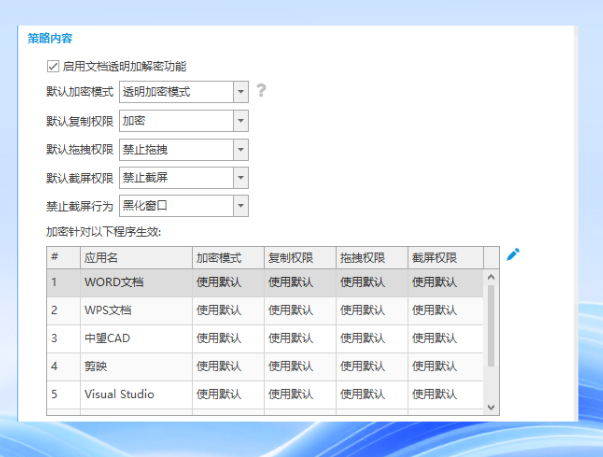This screenshot has height=457, width=603.
Task: Click 复制权限 cell of 中望CAD row
Action: click(x=300, y=338)
